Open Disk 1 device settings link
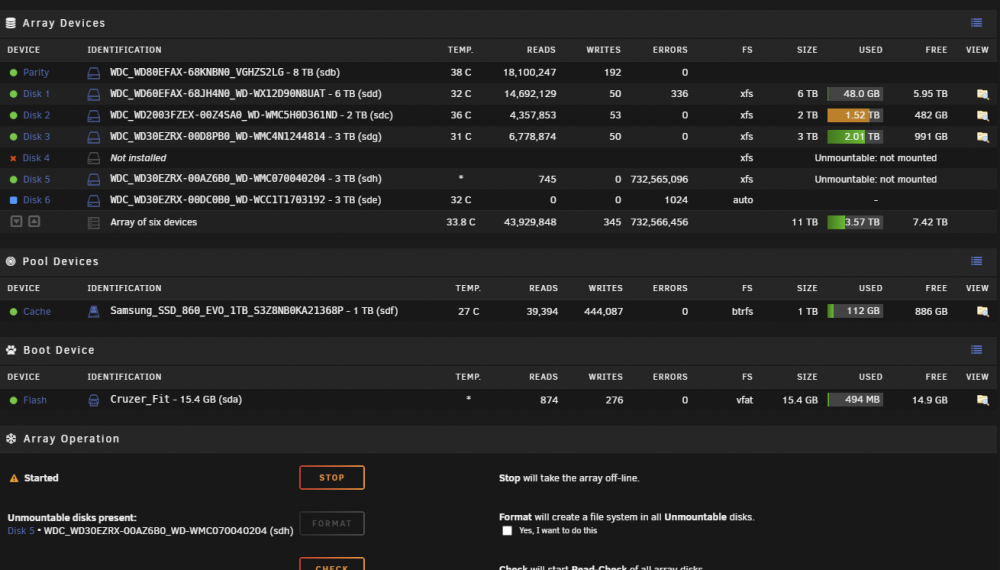This screenshot has width=1000, height=570. (x=36, y=94)
